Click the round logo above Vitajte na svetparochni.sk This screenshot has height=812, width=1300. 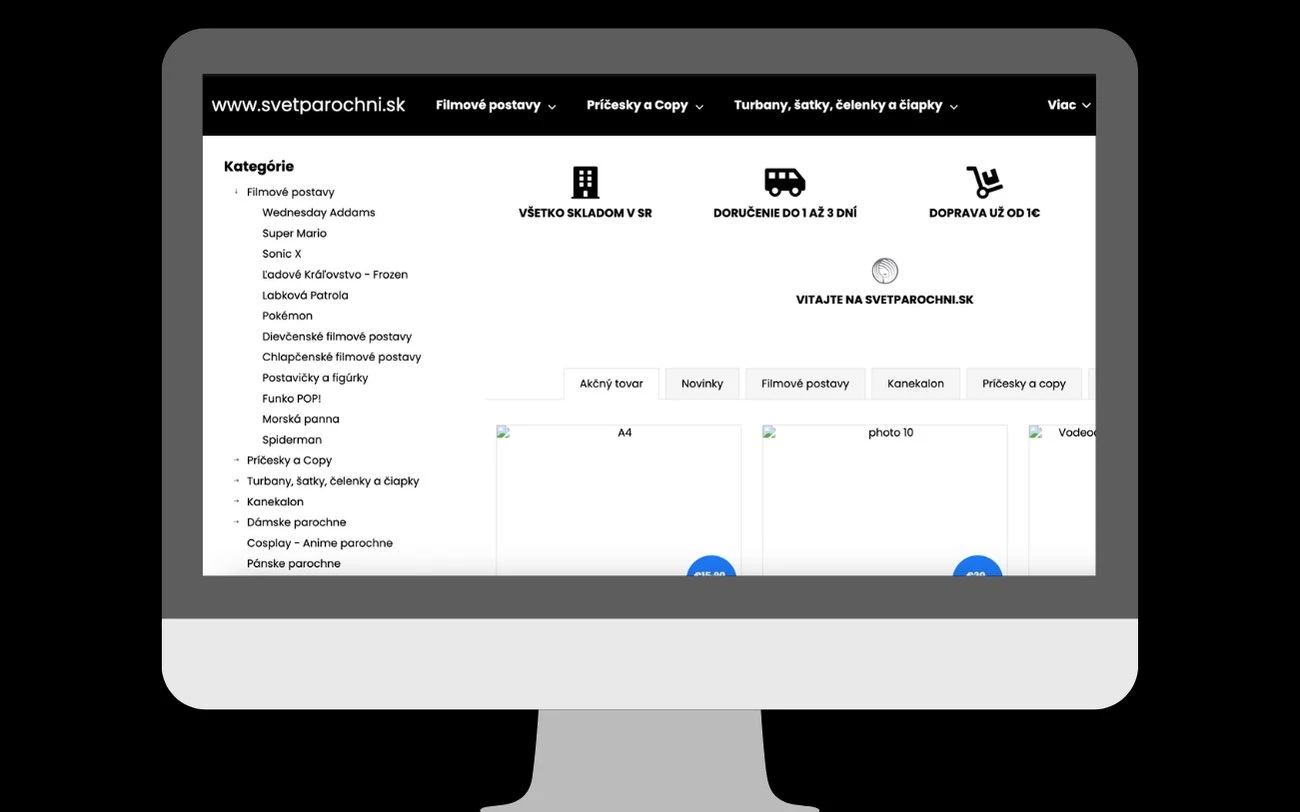pos(885,271)
